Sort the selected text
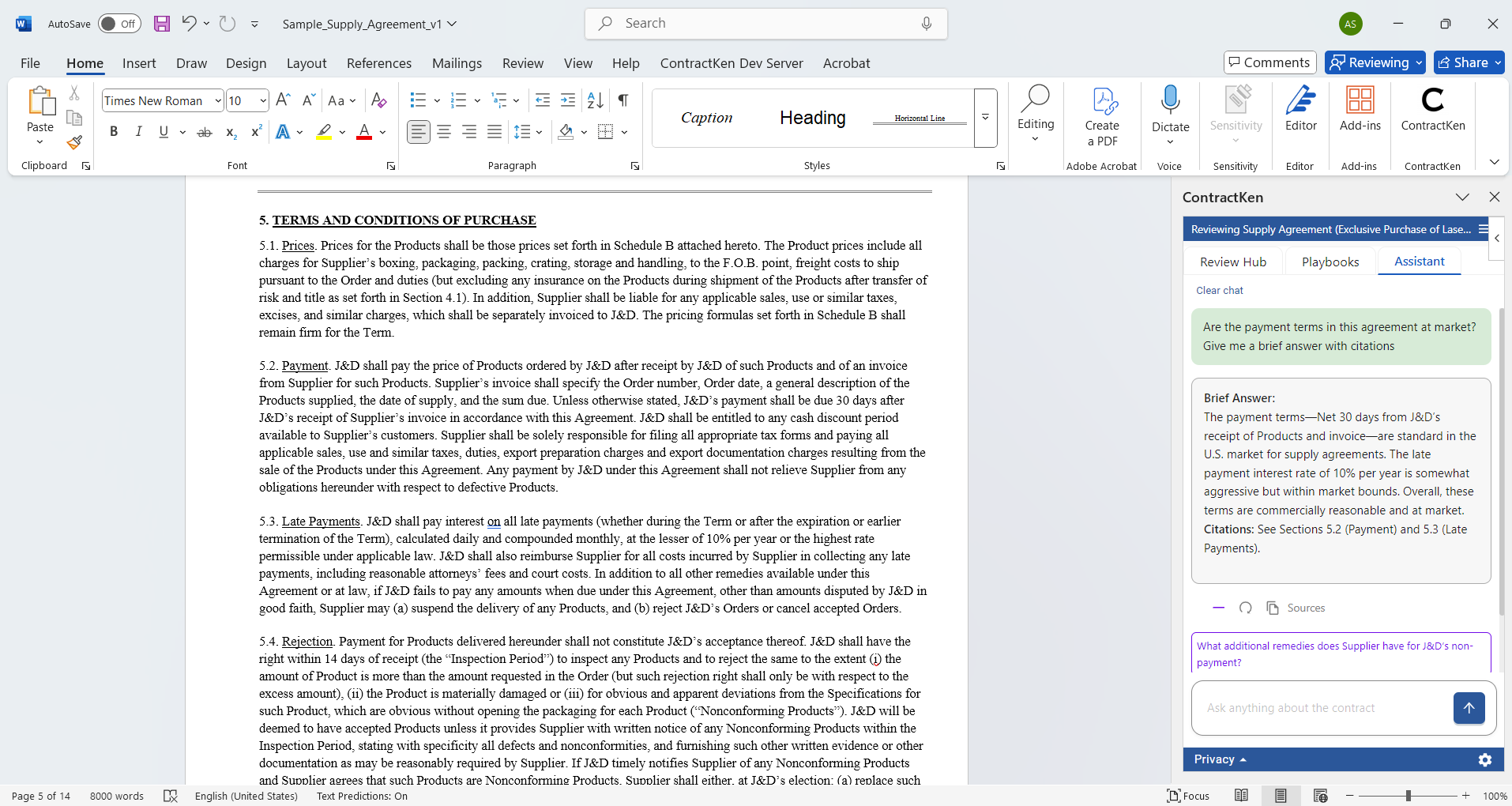1512x806 pixels. [596, 100]
